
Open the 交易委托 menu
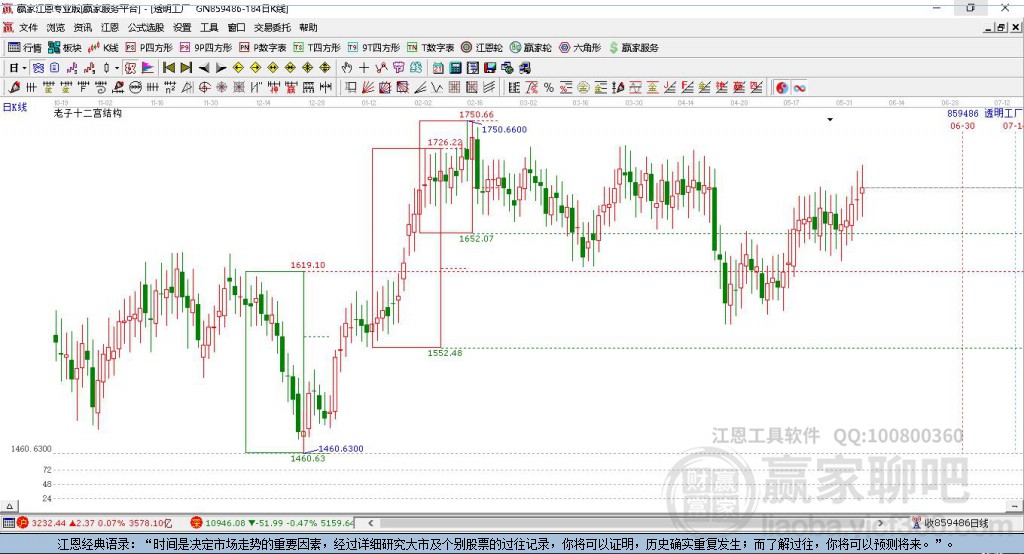(x=272, y=27)
